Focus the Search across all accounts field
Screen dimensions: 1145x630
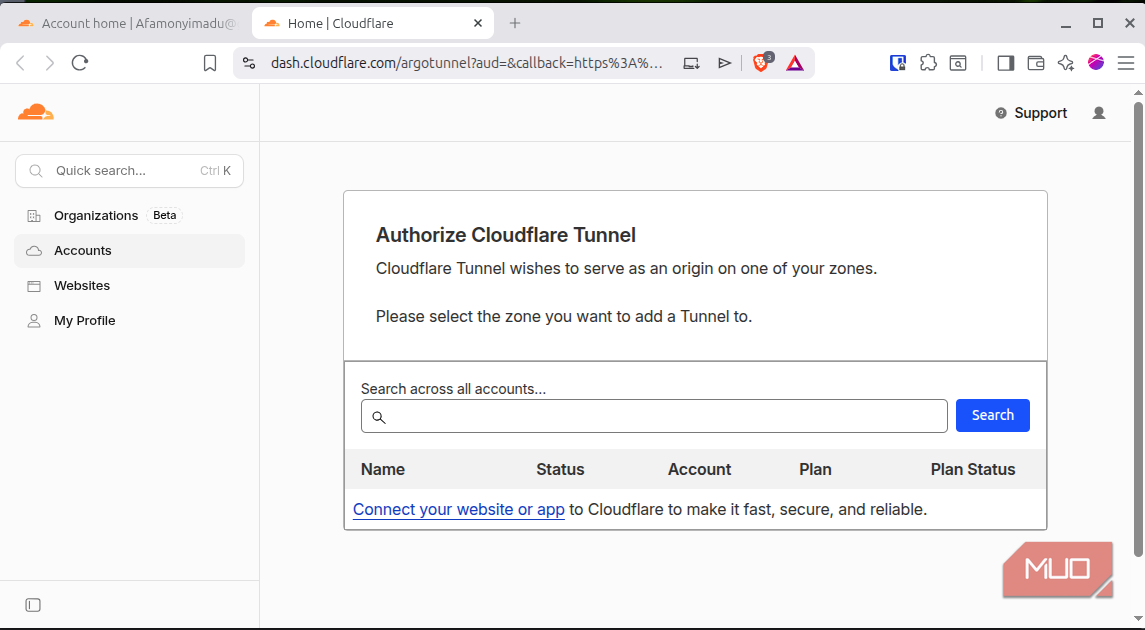click(654, 416)
